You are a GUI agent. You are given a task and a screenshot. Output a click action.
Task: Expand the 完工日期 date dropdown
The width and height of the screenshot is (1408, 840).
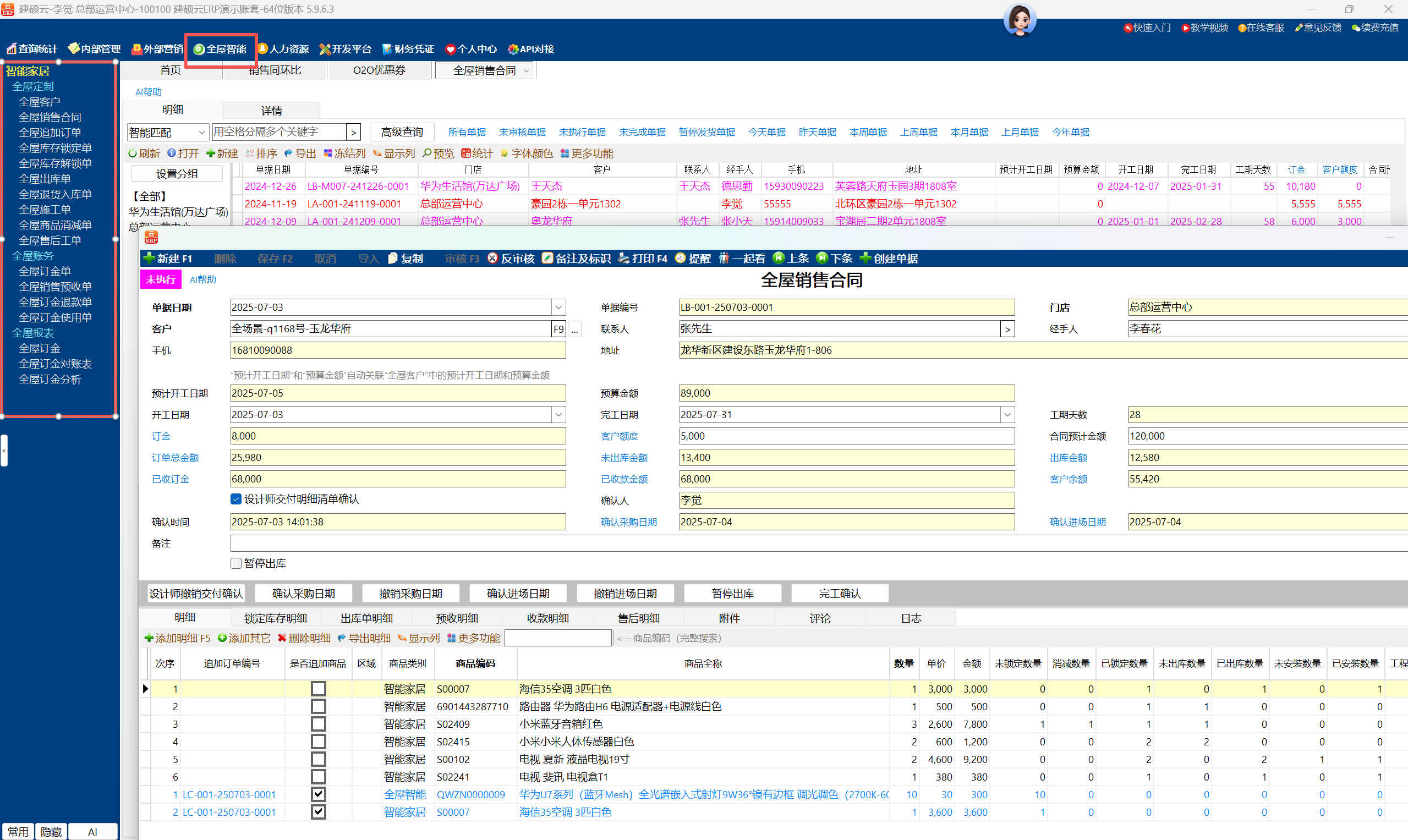pyautogui.click(x=1007, y=415)
